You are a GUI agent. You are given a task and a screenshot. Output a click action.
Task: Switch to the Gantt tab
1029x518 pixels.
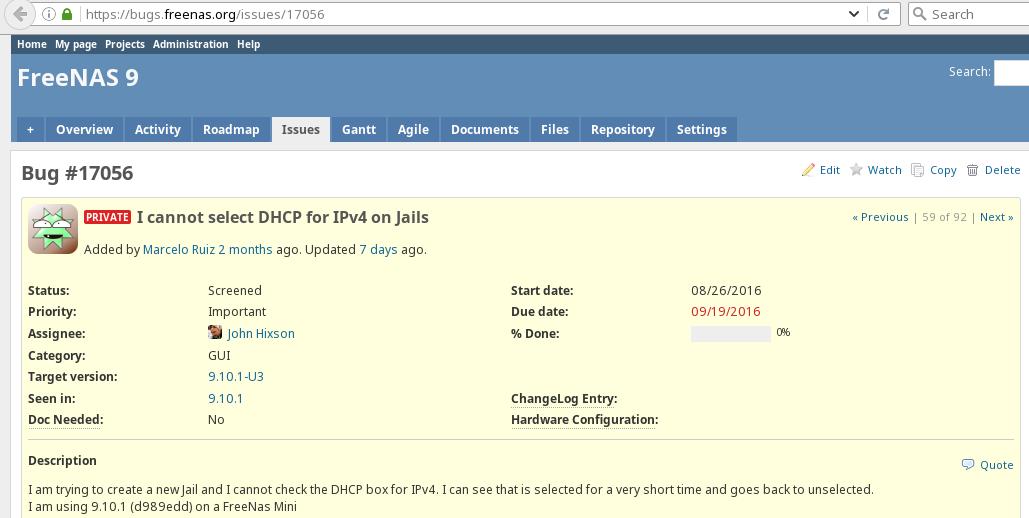click(359, 129)
